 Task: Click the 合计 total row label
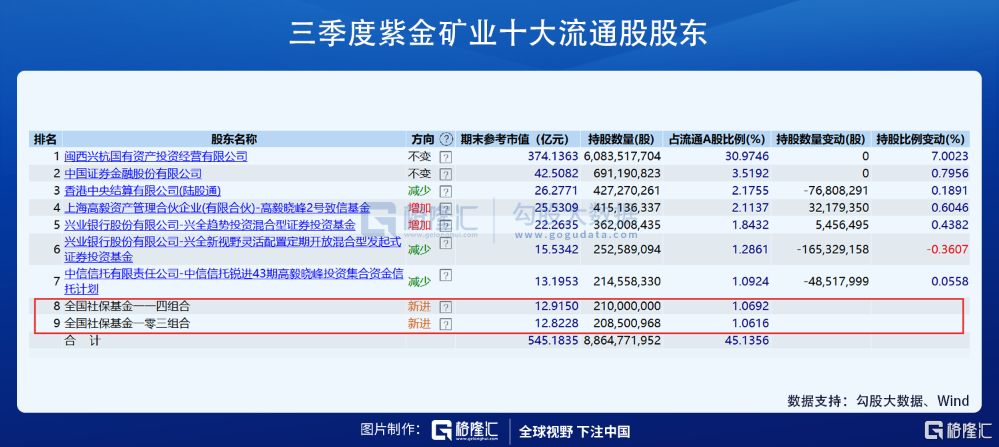pyautogui.click(x=82, y=340)
